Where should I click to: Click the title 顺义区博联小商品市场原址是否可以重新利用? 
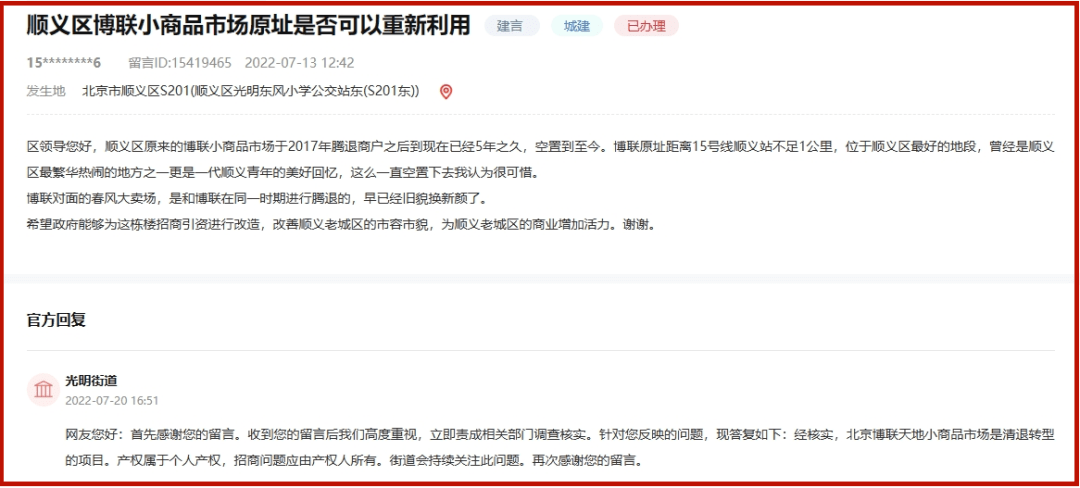click(x=249, y=25)
